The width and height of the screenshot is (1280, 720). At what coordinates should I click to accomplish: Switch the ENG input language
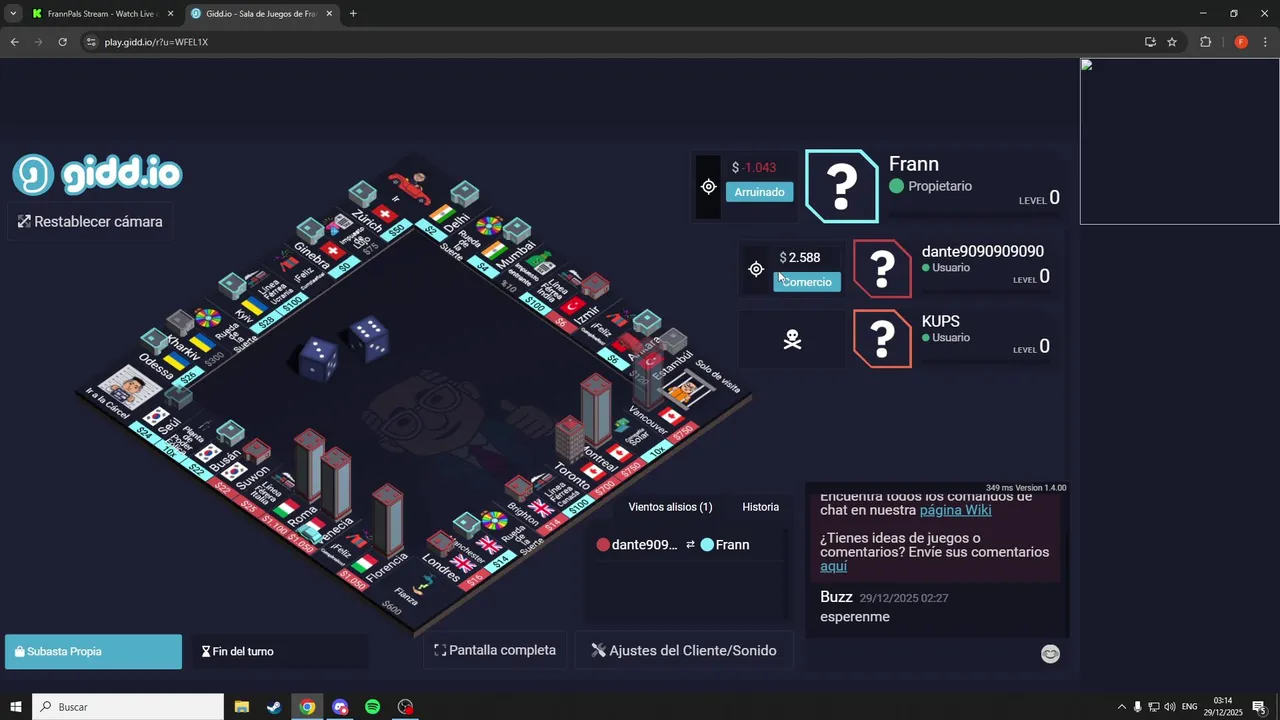(x=1189, y=707)
